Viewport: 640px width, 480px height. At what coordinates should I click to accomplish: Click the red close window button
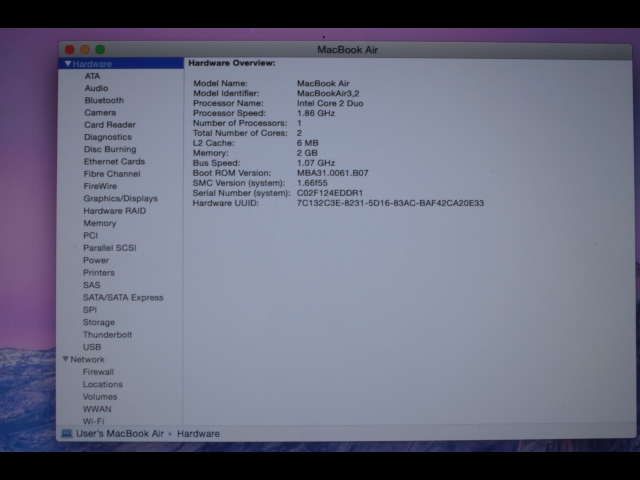pyautogui.click(x=69, y=49)
